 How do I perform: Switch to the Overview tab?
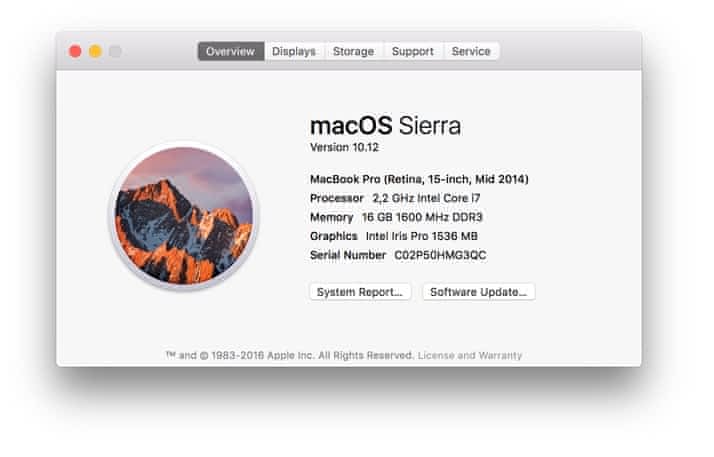(231, 51)
